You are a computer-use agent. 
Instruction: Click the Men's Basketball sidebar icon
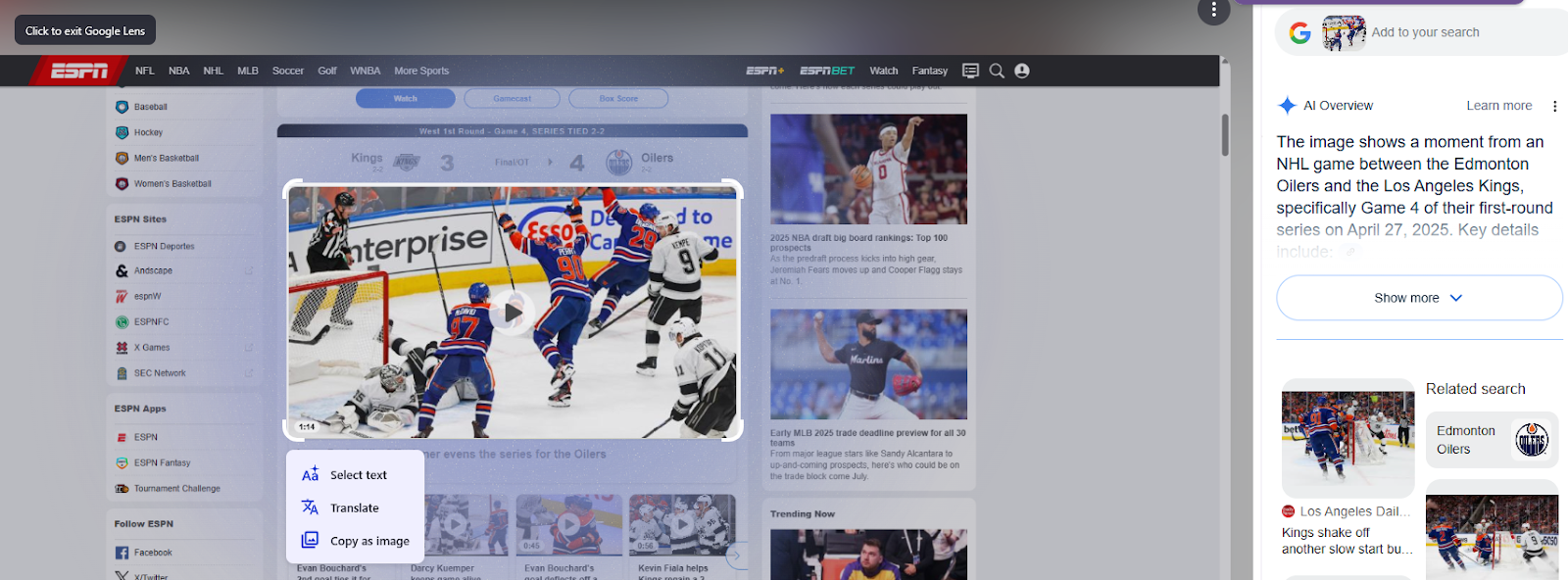point(122,158)
